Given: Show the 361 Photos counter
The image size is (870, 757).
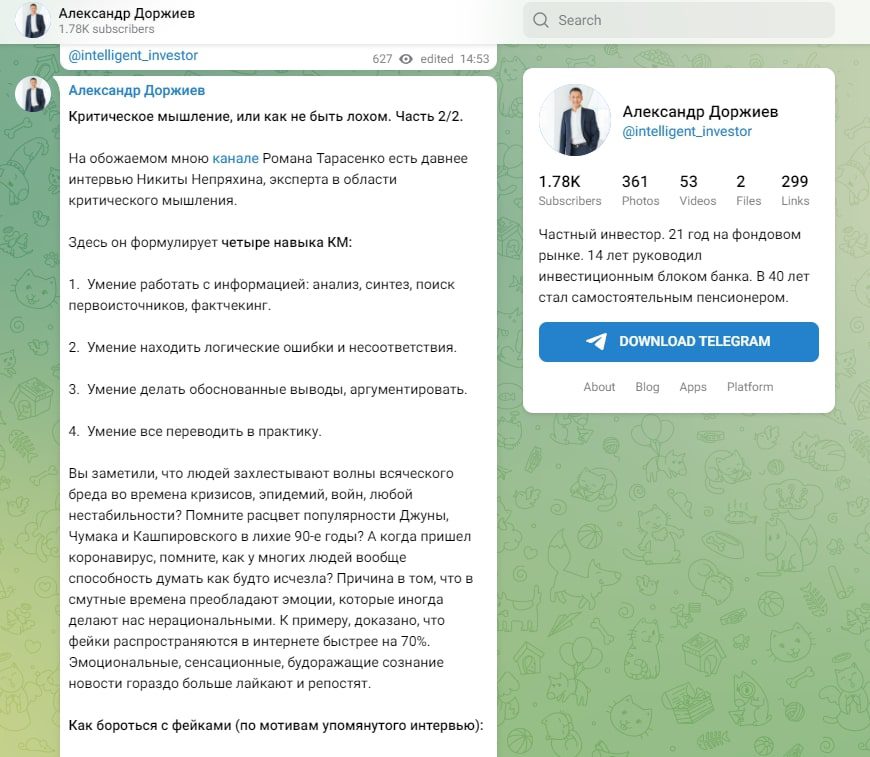Looking at the screenshot, I should [640, 190].
